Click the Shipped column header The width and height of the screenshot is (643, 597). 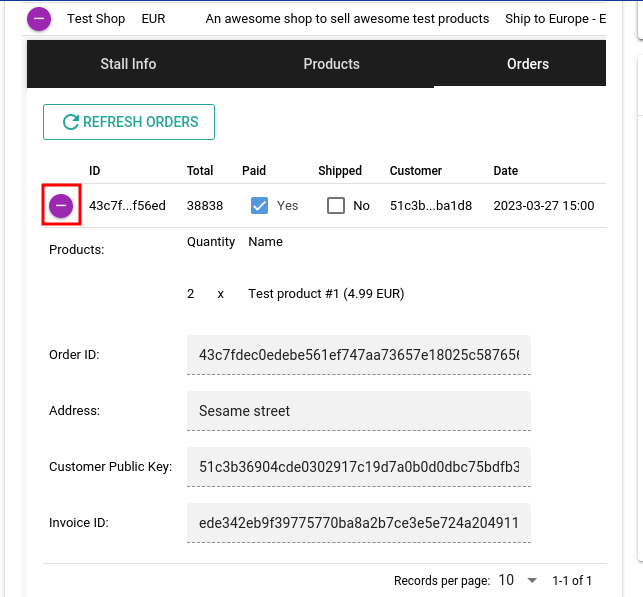pos(340,171)
